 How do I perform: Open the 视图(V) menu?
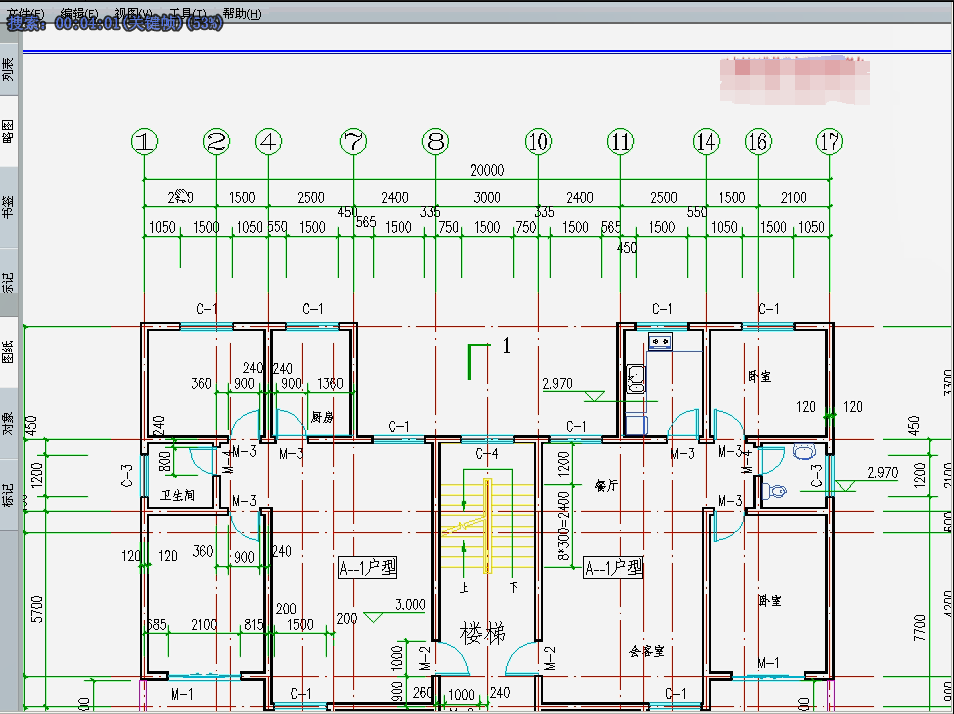[x=133, y=13]
